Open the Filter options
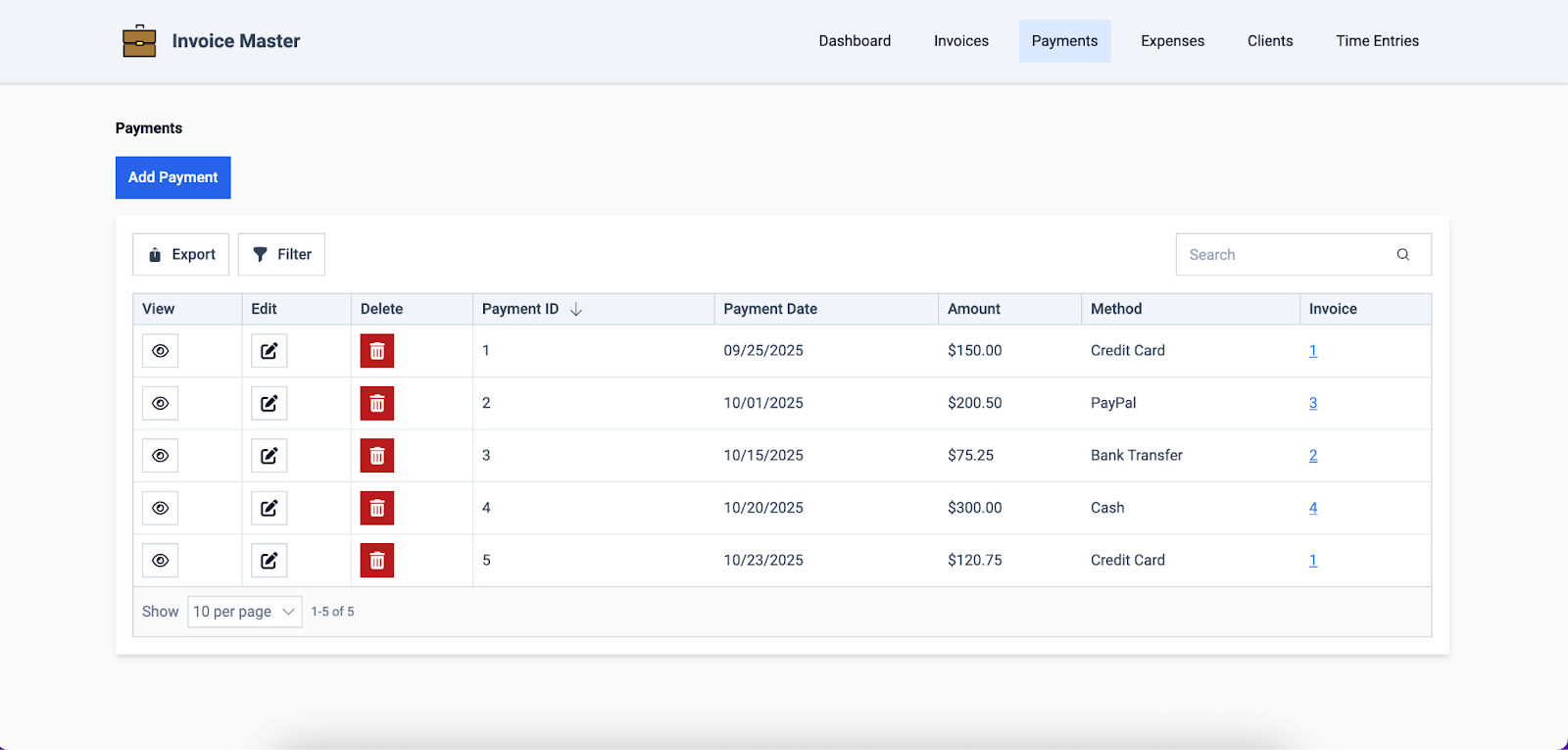The image size is (1568, 750). [x=281, y=255]
